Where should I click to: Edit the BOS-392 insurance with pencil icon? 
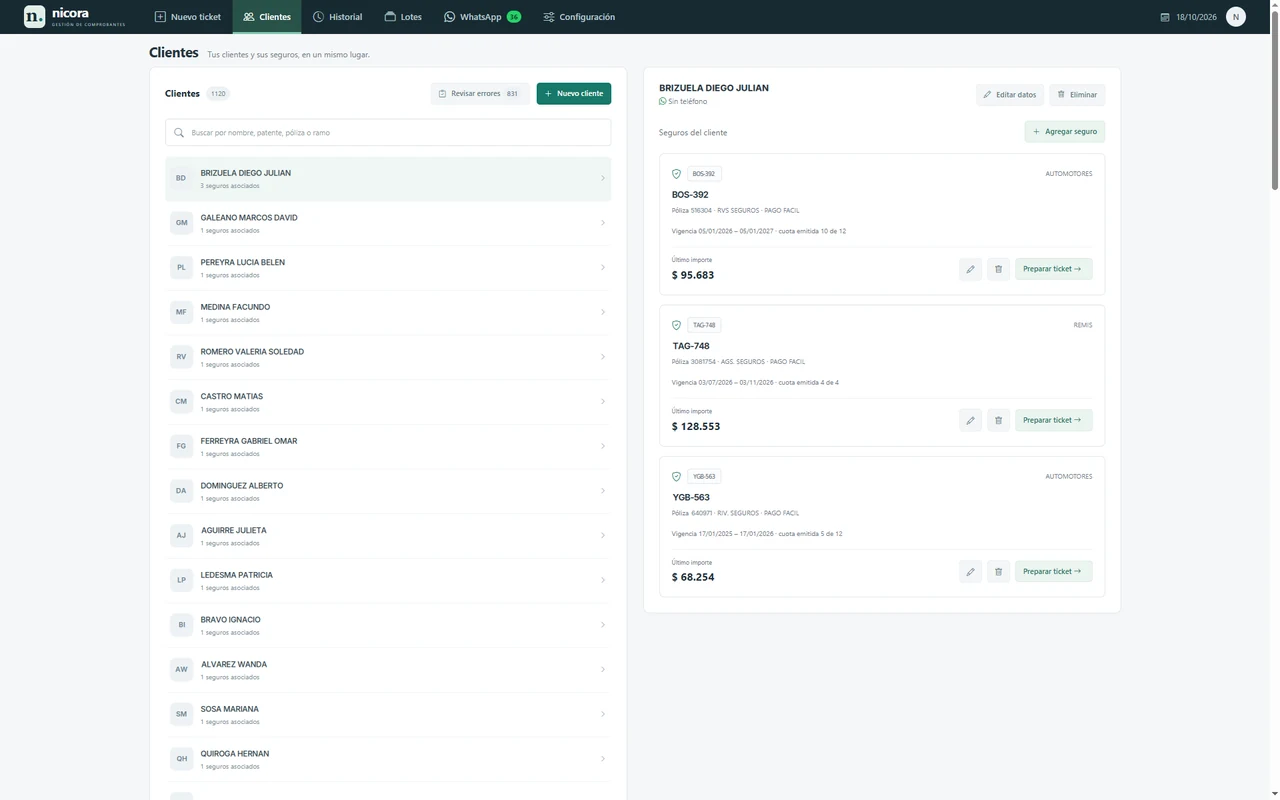pos(970,269)
